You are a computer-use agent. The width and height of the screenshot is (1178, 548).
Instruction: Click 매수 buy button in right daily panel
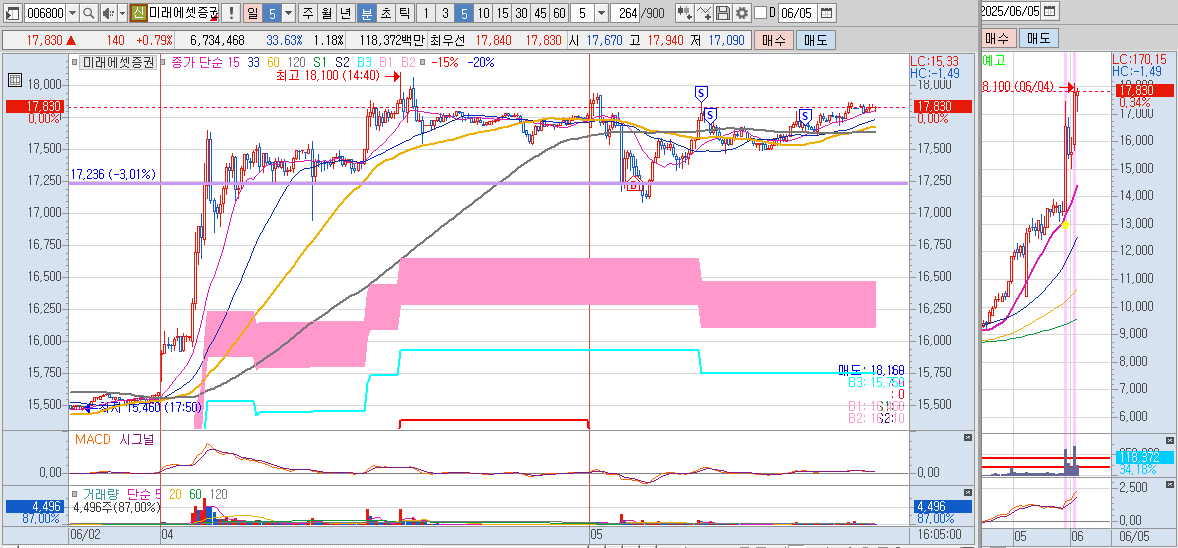click(x=998, y=37)
